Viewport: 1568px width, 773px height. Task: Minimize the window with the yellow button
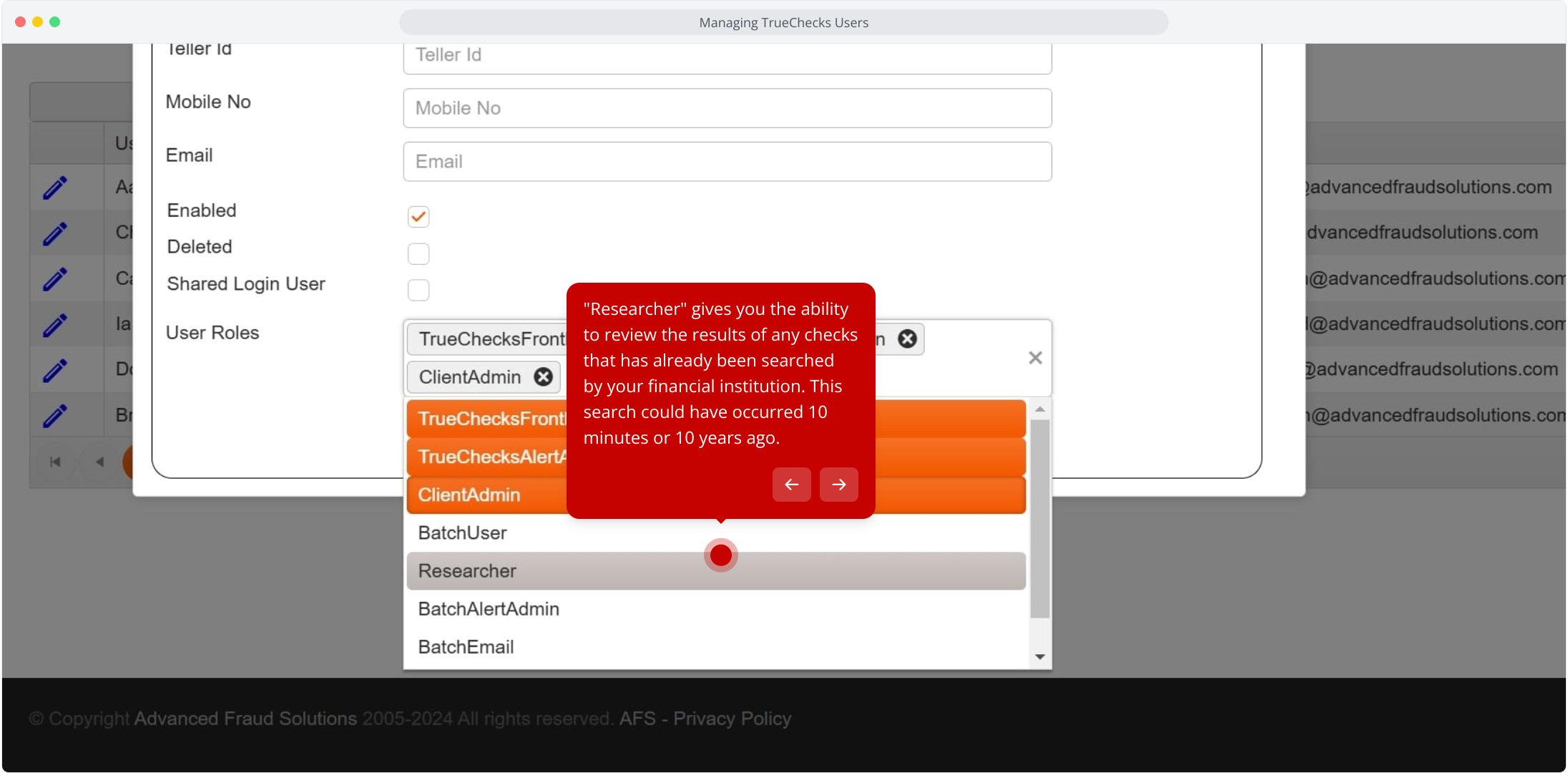coord(38,22)
